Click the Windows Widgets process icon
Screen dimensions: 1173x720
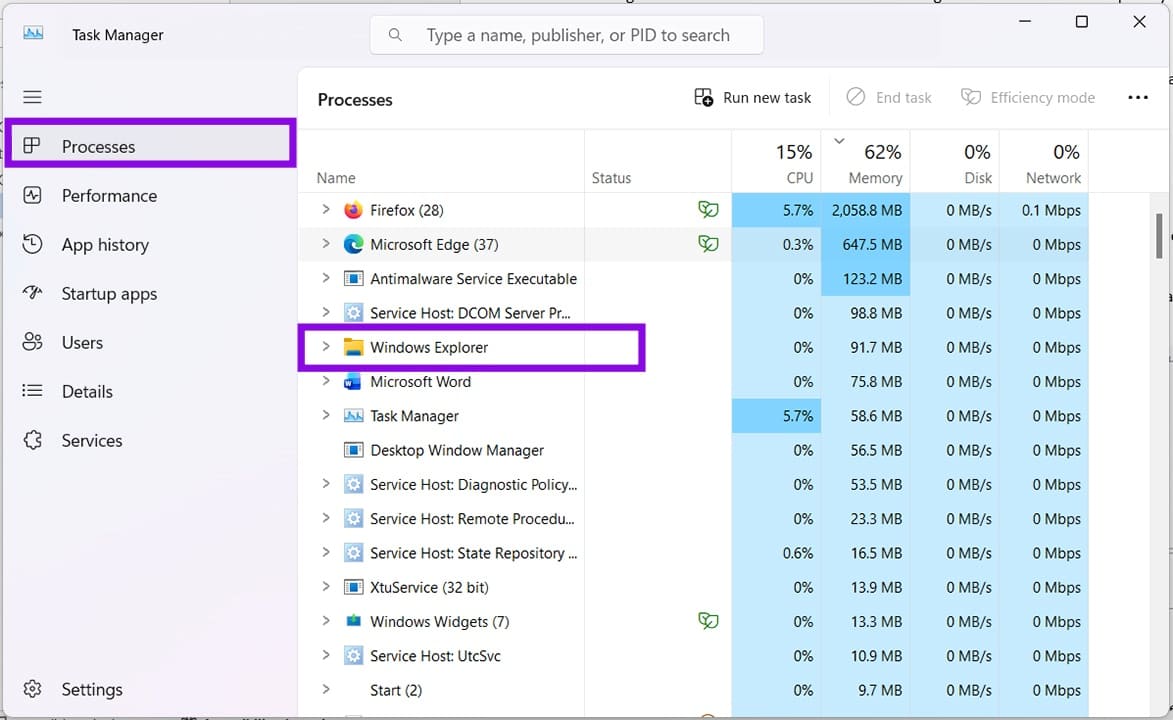click(x=353, y=621)
